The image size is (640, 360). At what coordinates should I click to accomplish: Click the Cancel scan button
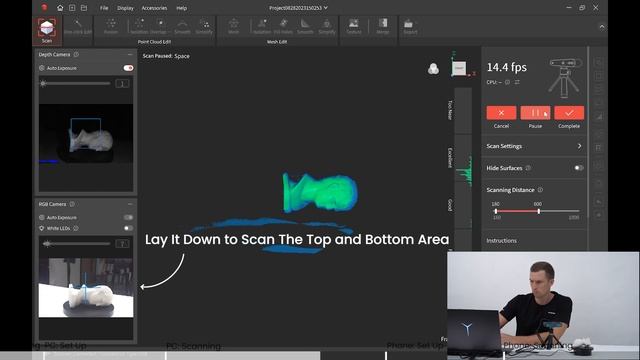pyautogui.click(x=501, y=113)
